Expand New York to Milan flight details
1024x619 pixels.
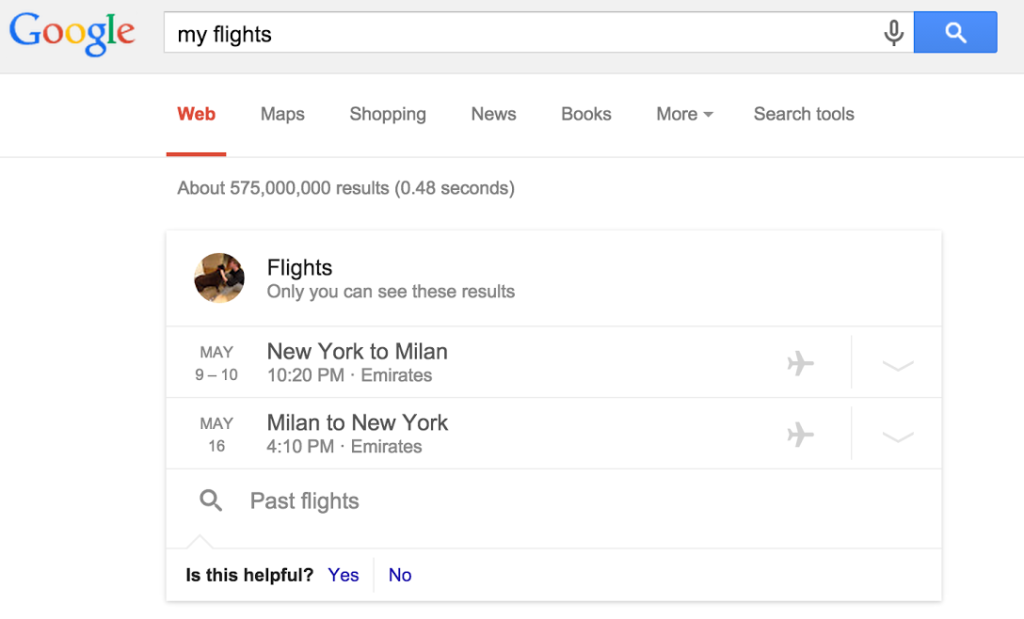pyautogui.click(x=897, y=365)
